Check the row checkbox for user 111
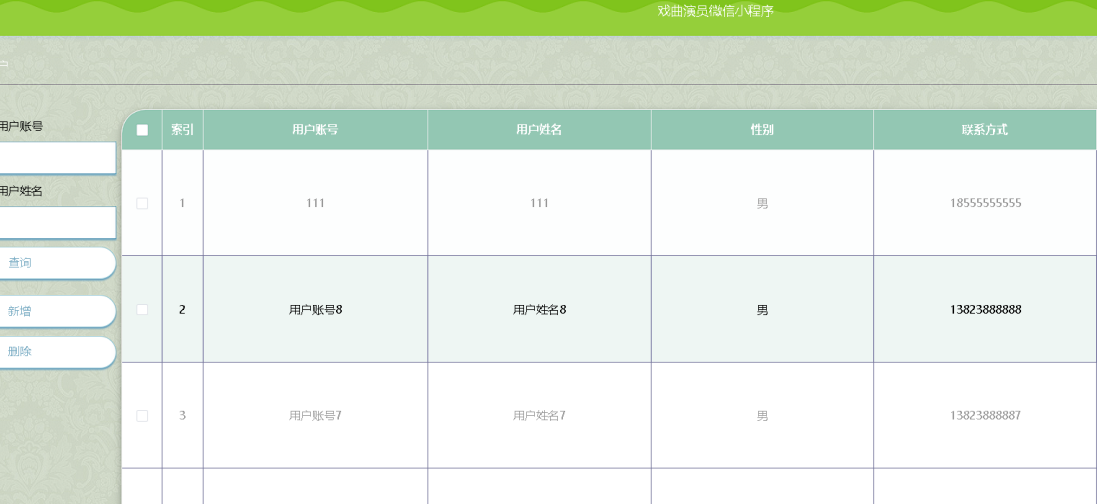This screenshot has height=504, width=1097. pos(142,203)
